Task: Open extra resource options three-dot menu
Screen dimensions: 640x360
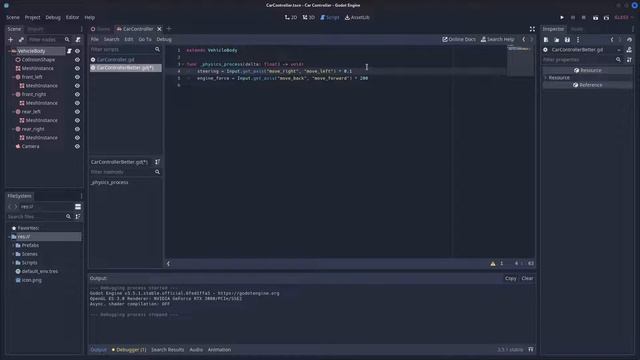Action: [578, 40]
